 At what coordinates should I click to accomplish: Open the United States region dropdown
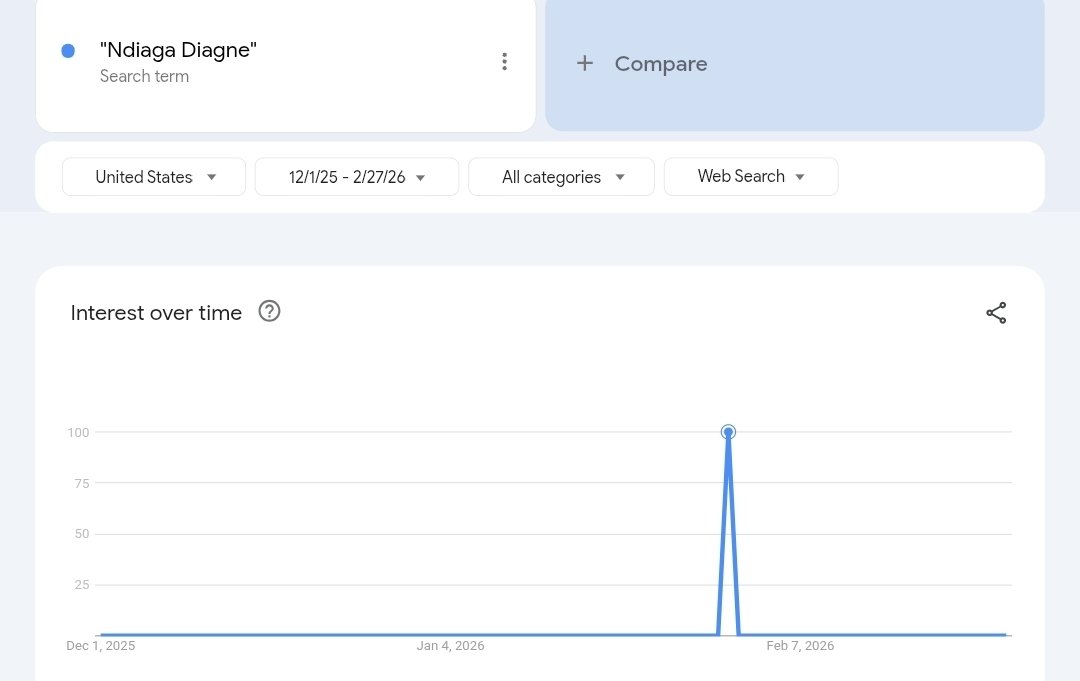[x=154, y=177]
